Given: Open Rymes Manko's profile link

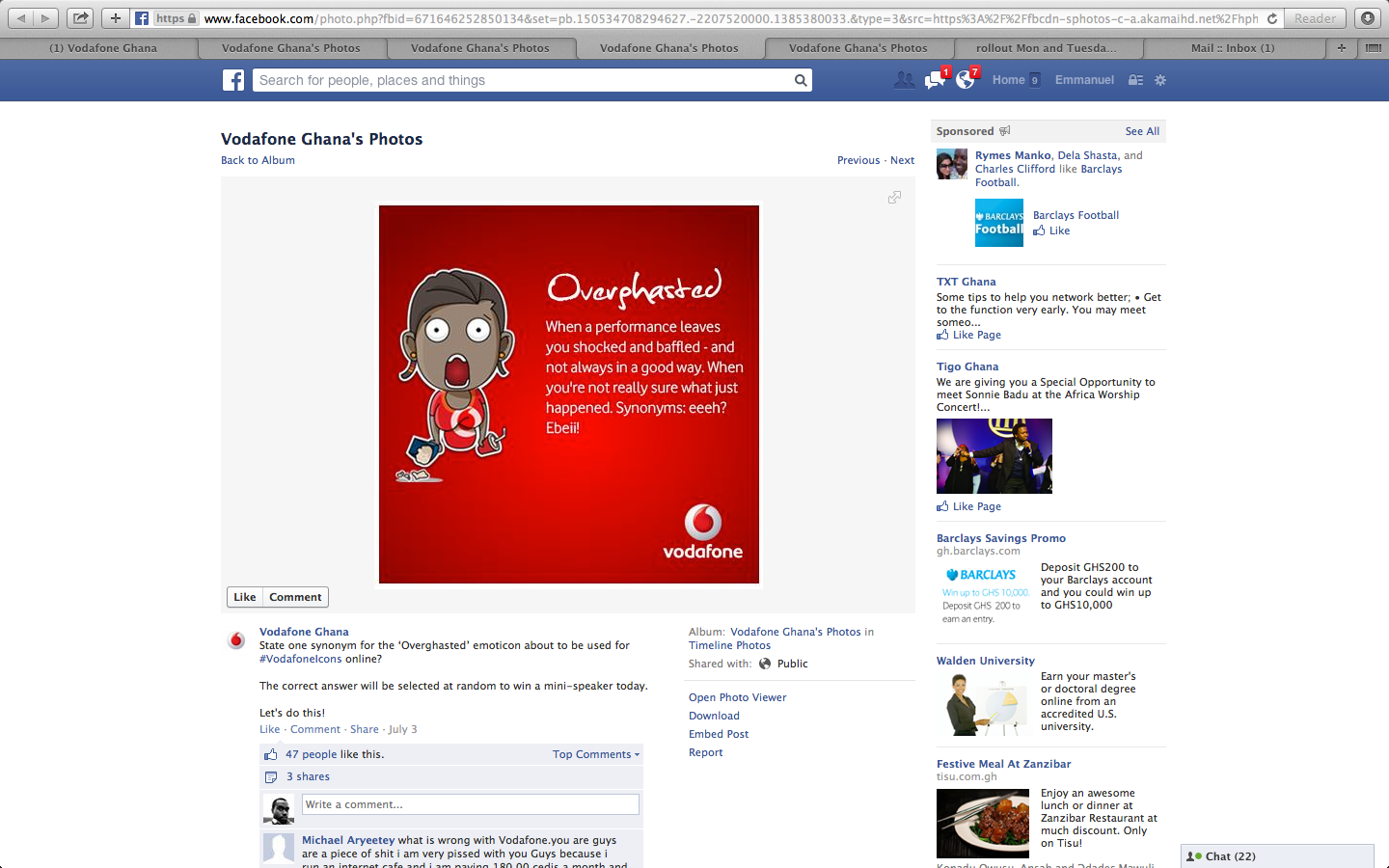Looking at the screenshot, I should click(x=1013, y=155).
